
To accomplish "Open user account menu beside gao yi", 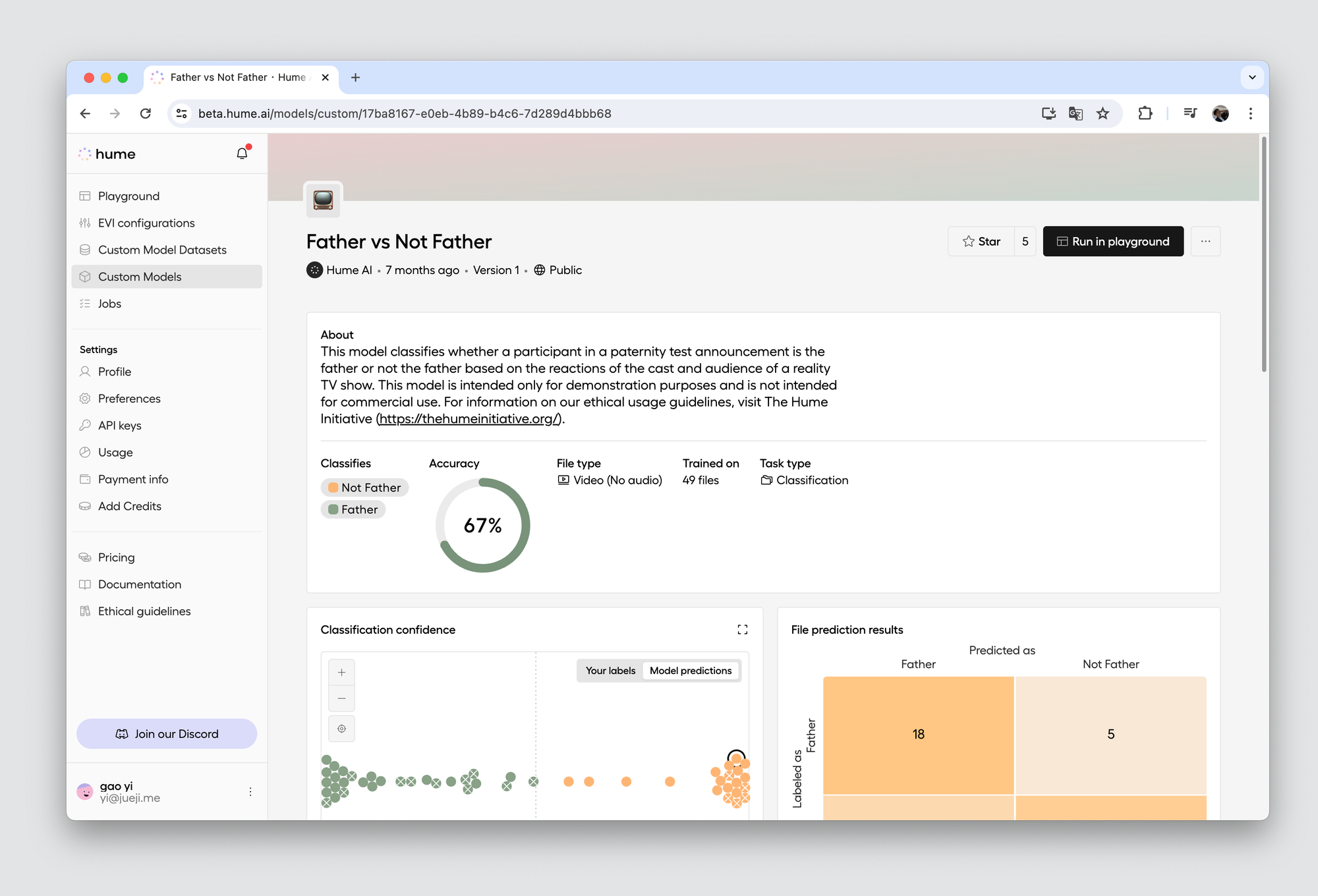I will pos(250,792).
